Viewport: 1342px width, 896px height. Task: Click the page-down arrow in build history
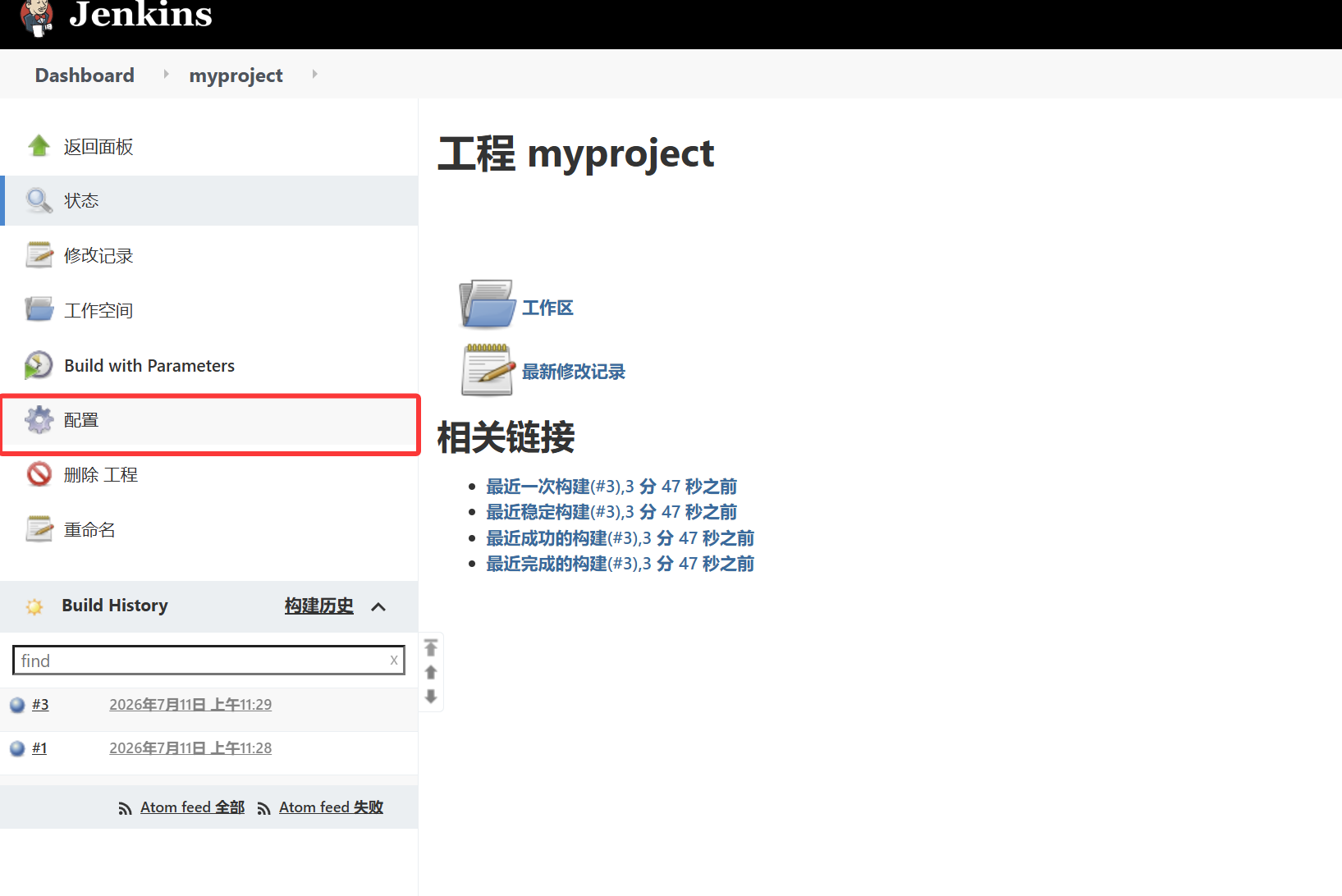pos(431,697)
